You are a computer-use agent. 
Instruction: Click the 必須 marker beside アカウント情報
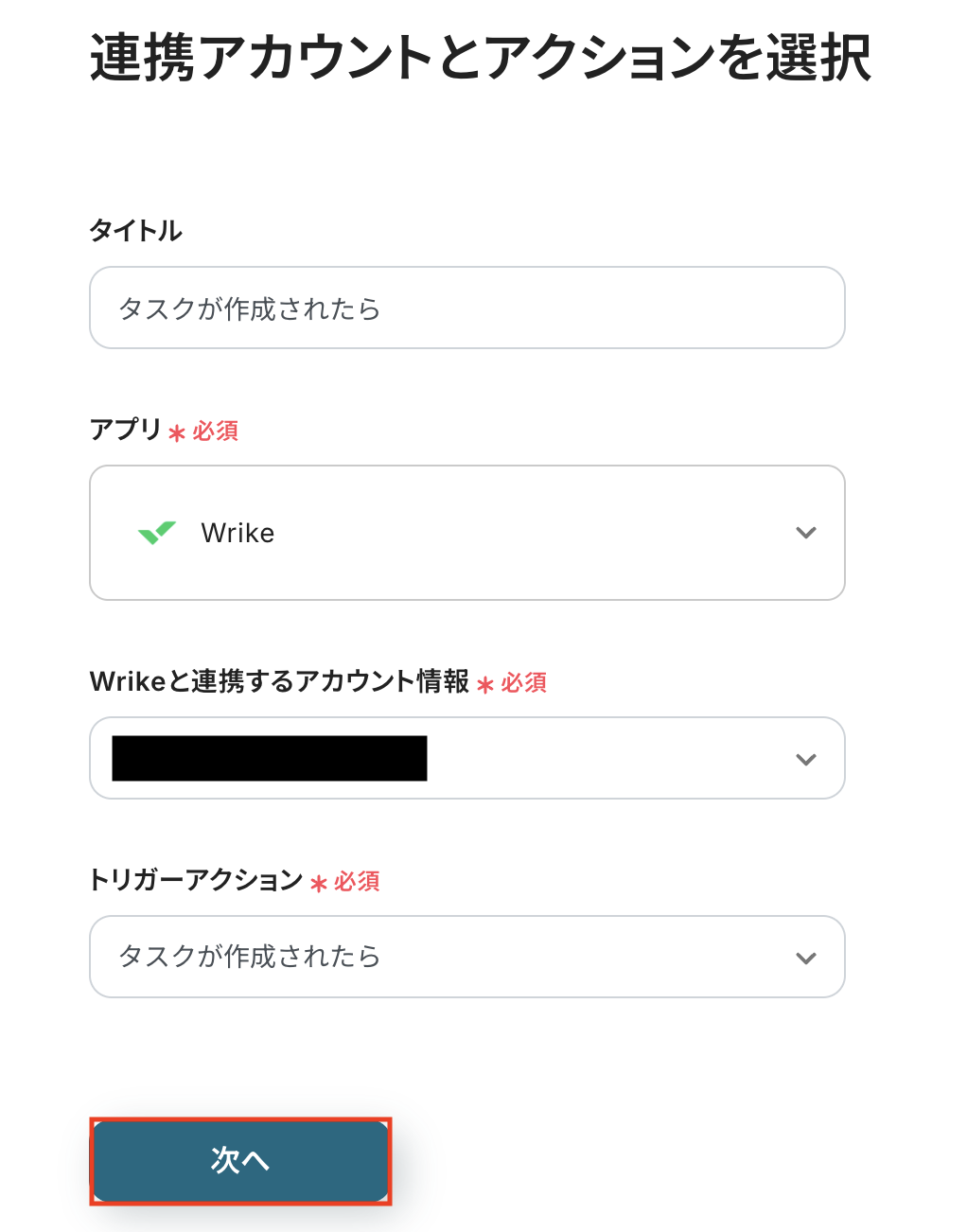(x=524, y=683)
